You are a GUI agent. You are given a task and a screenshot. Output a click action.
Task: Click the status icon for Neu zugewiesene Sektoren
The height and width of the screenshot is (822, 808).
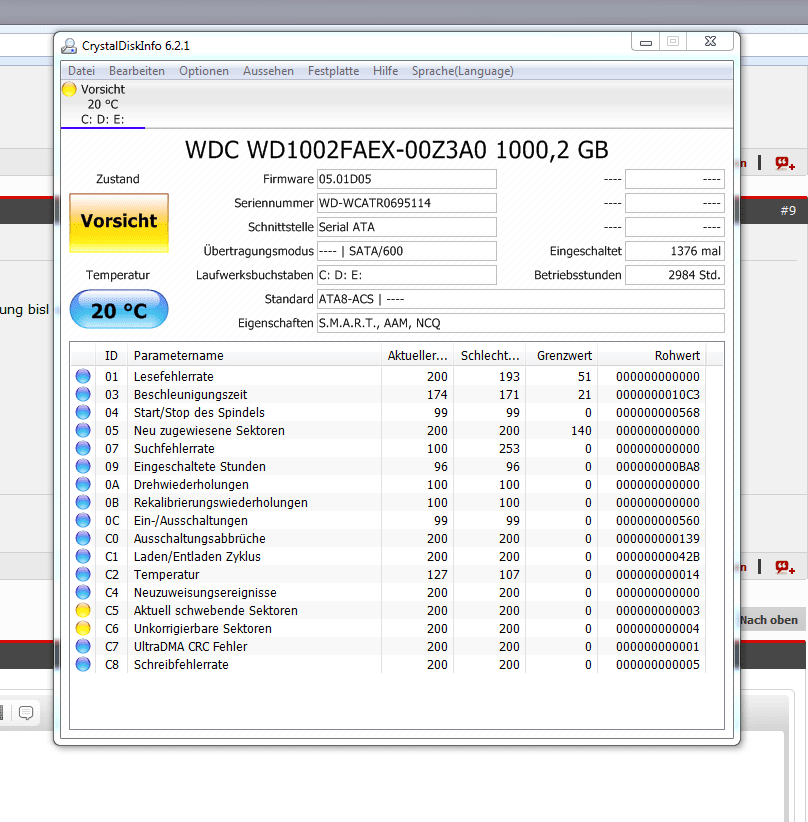pos(83,430)
